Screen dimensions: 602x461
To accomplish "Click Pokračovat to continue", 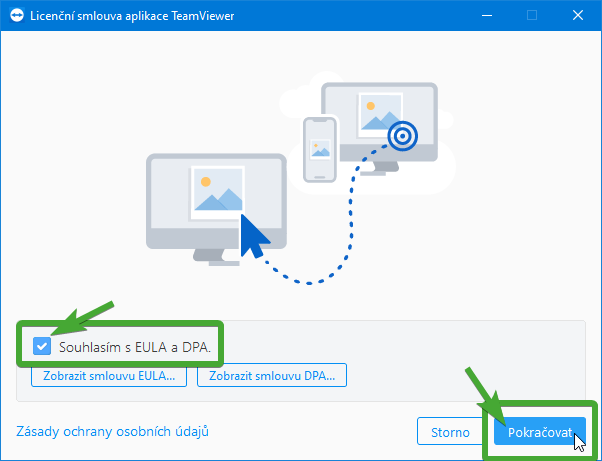I will pos(540,432).
